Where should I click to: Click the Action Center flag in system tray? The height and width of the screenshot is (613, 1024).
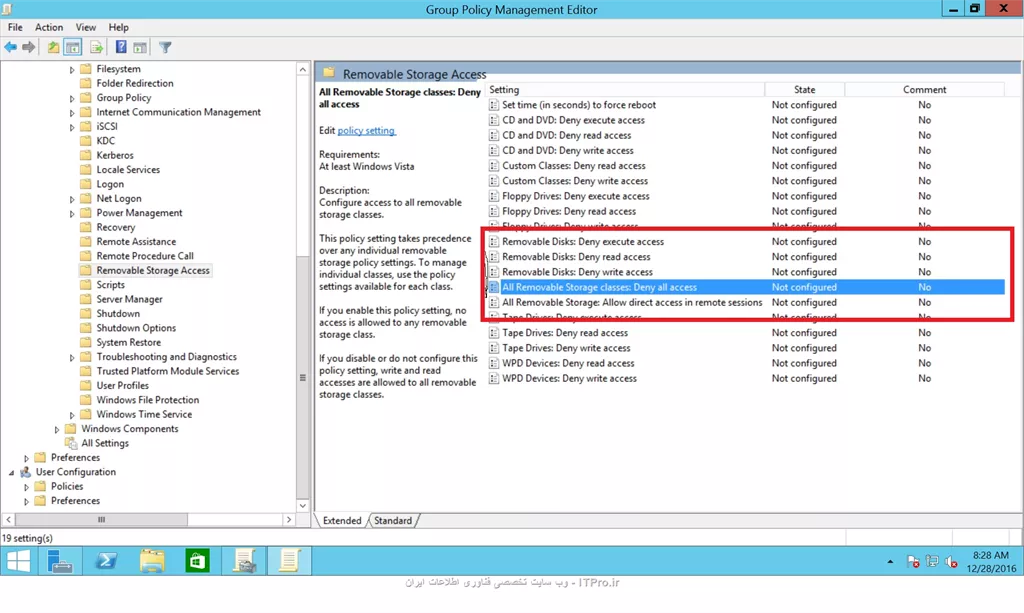tap(913, 562)
